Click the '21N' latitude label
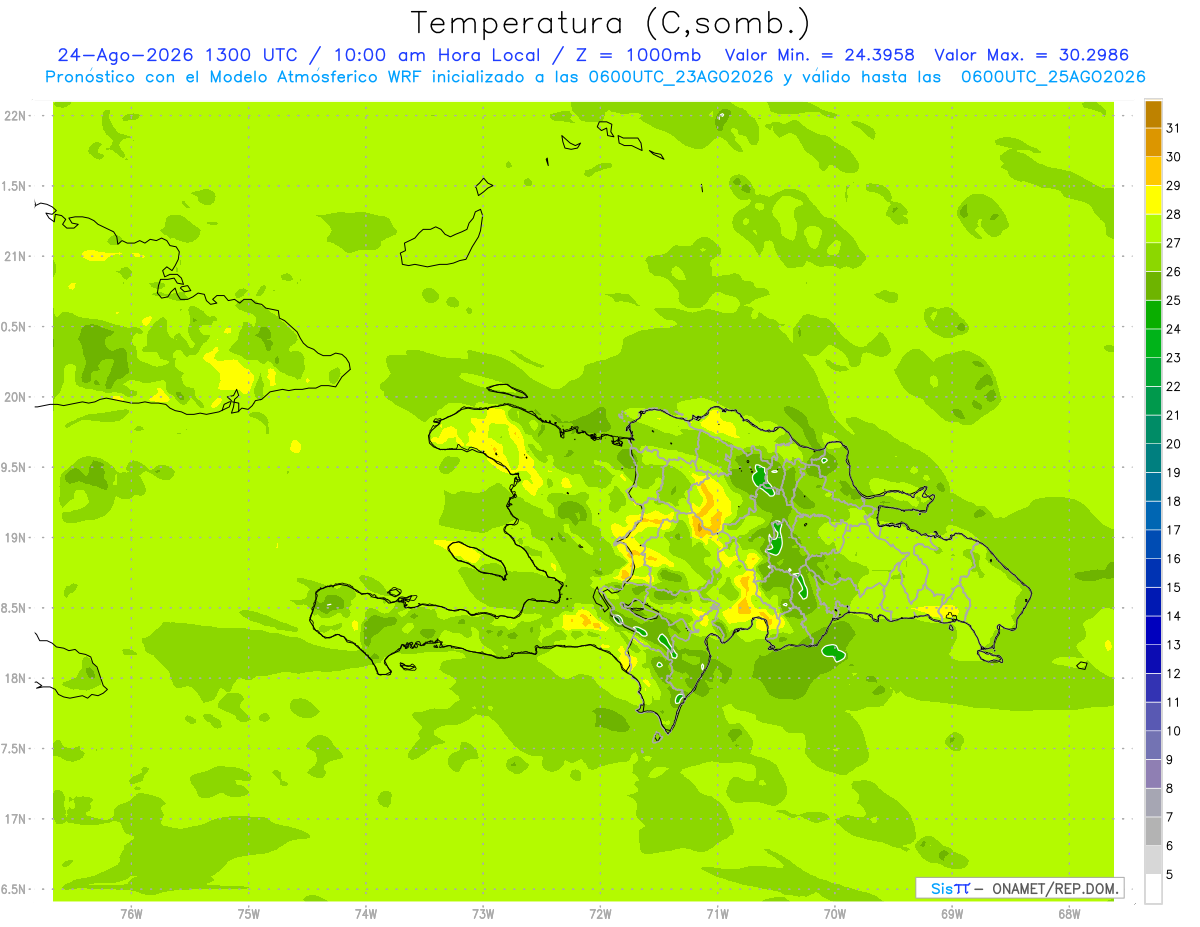 point(15,257)
